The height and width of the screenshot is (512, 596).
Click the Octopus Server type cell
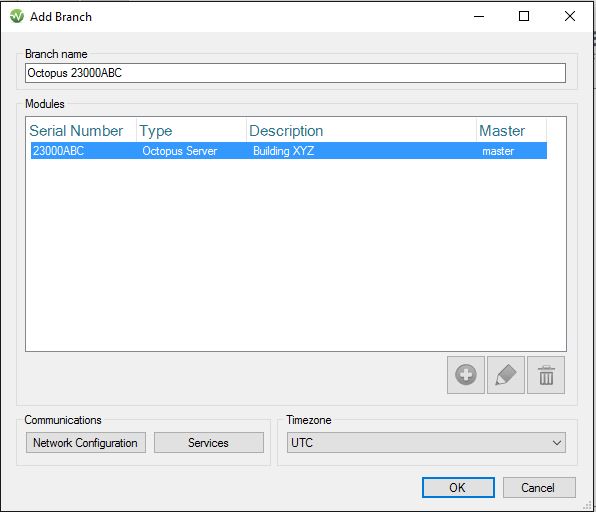[179, 151]
